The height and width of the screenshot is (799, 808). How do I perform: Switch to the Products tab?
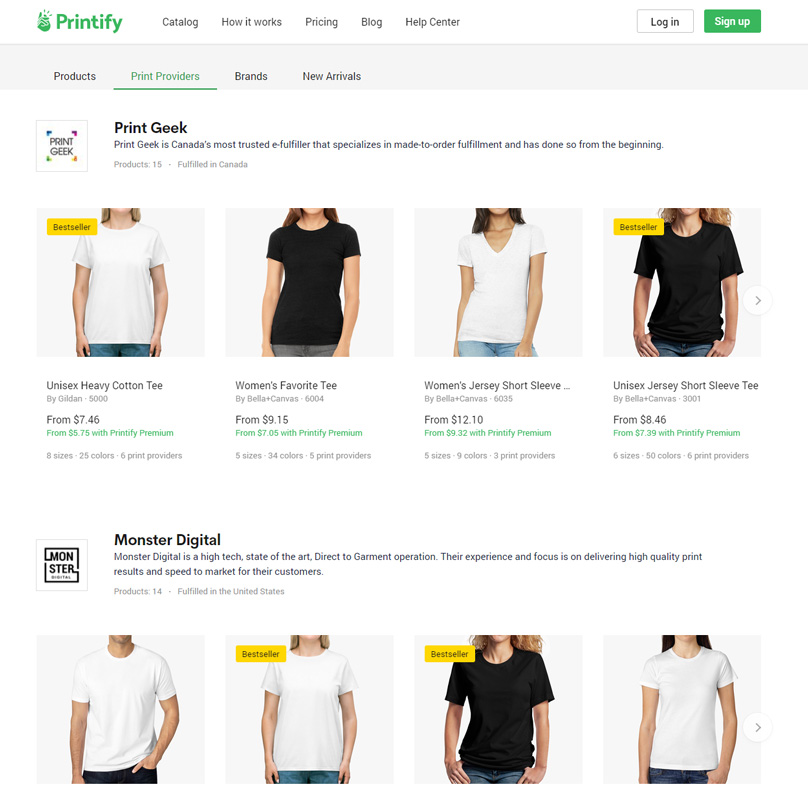point(75,76)
